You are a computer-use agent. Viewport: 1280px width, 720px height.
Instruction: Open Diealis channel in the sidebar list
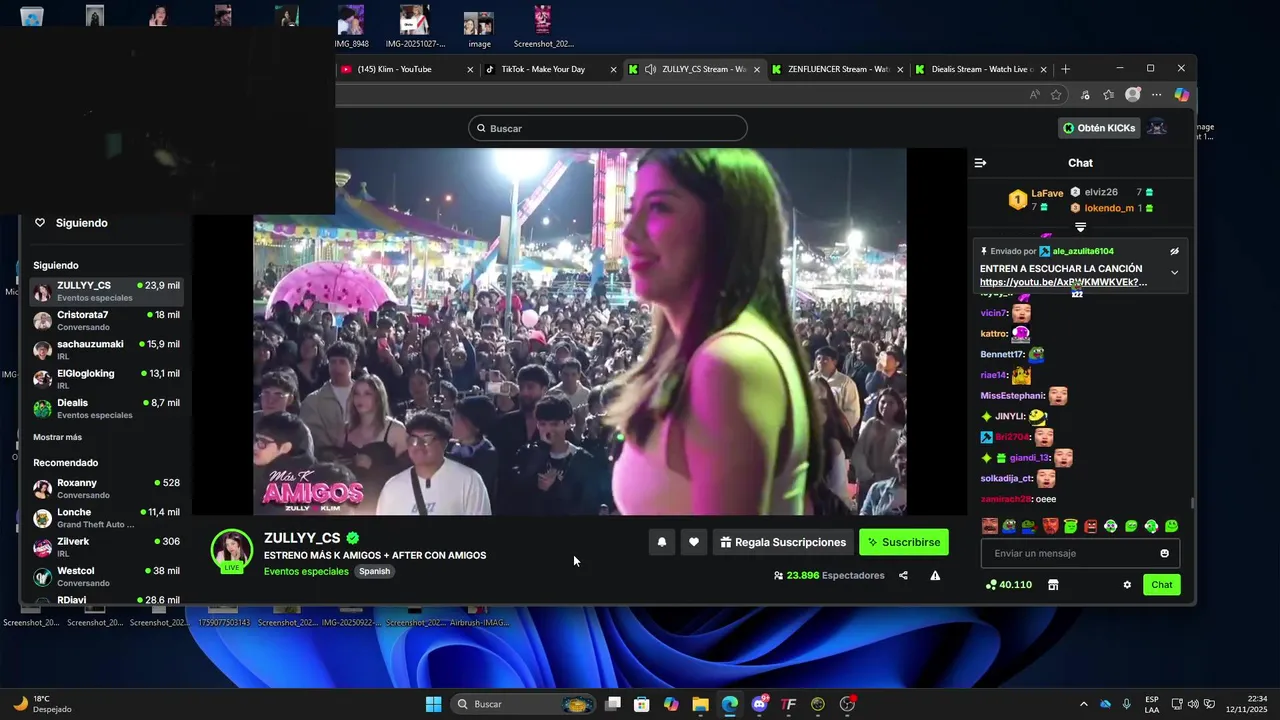click(x=106, y=408)
